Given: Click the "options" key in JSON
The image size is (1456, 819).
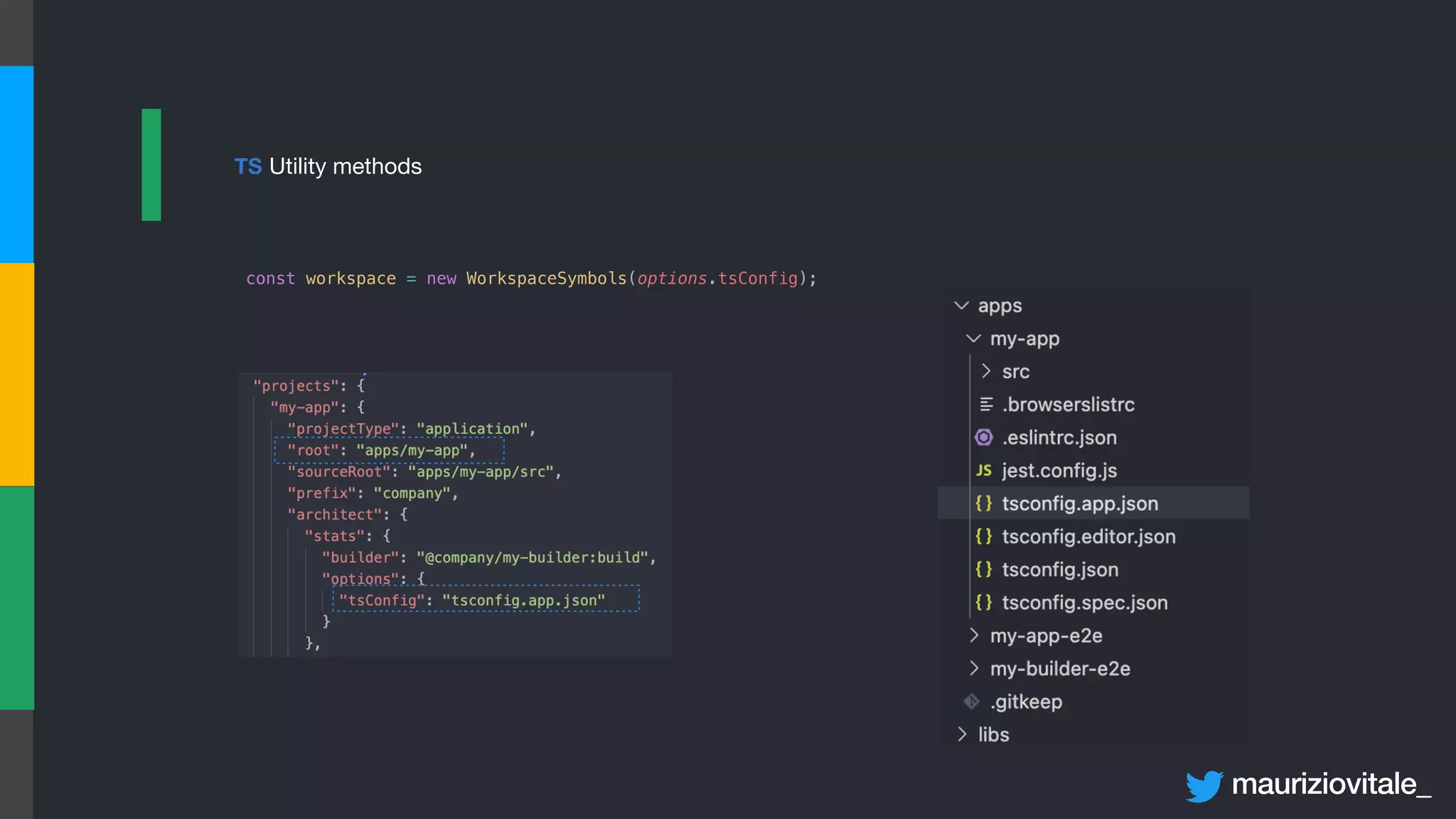Looking at the screenshot, I should (360, 579).
